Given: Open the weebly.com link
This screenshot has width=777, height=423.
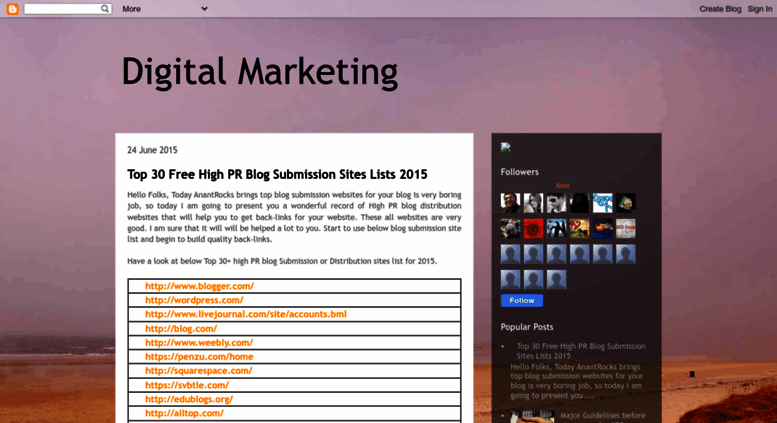Looking at the screenshot, I should tap(199, 342).
